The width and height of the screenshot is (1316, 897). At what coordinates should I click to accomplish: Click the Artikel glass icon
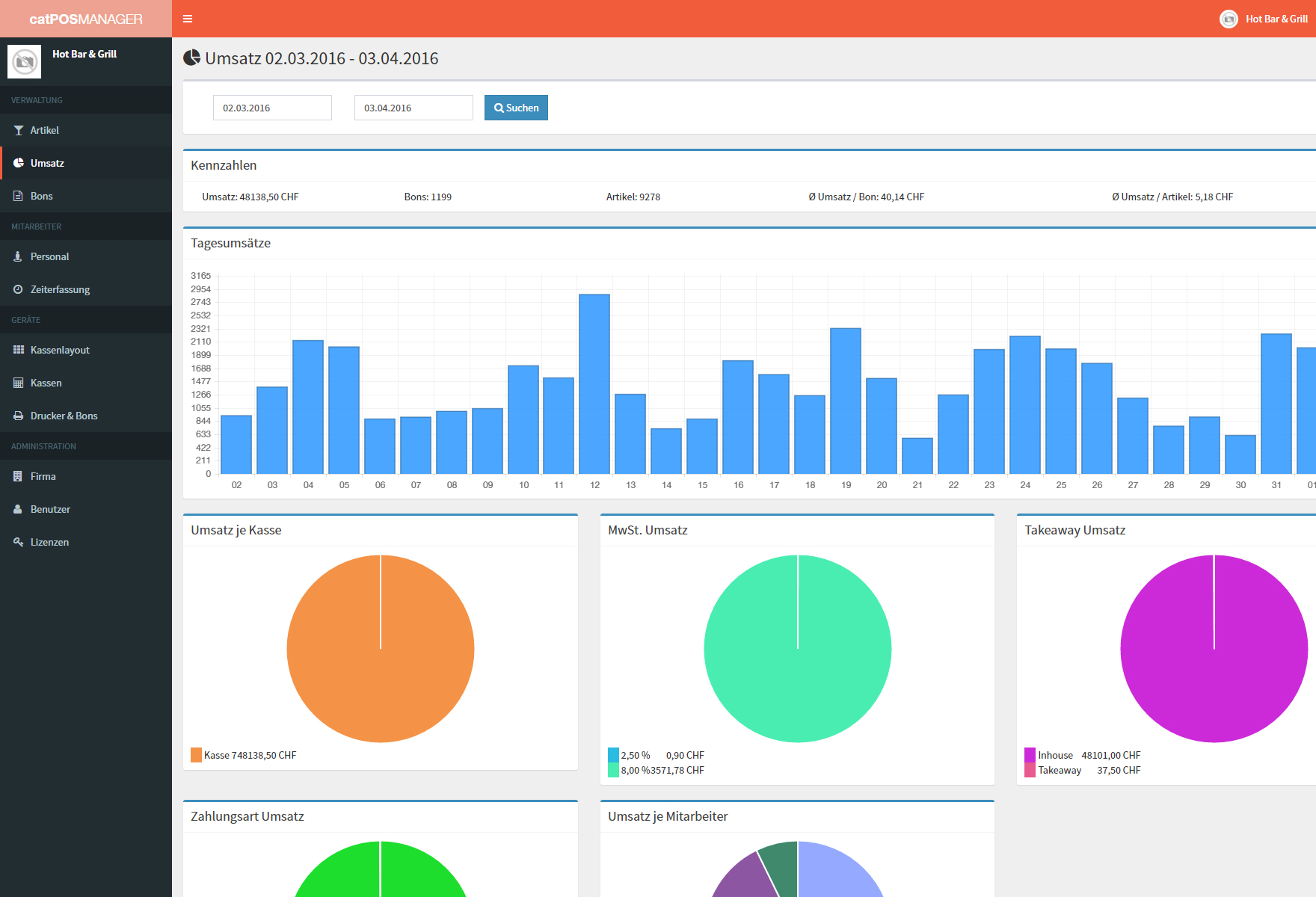coord(19,130)
